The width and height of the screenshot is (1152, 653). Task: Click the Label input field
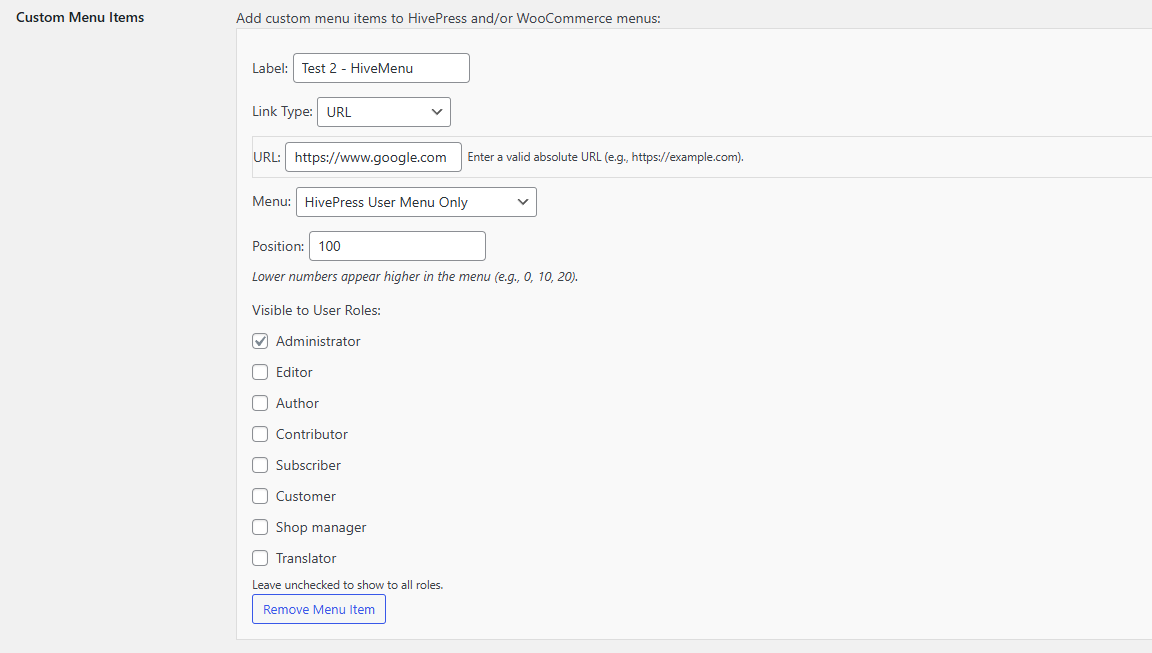[x=381, y=68]
